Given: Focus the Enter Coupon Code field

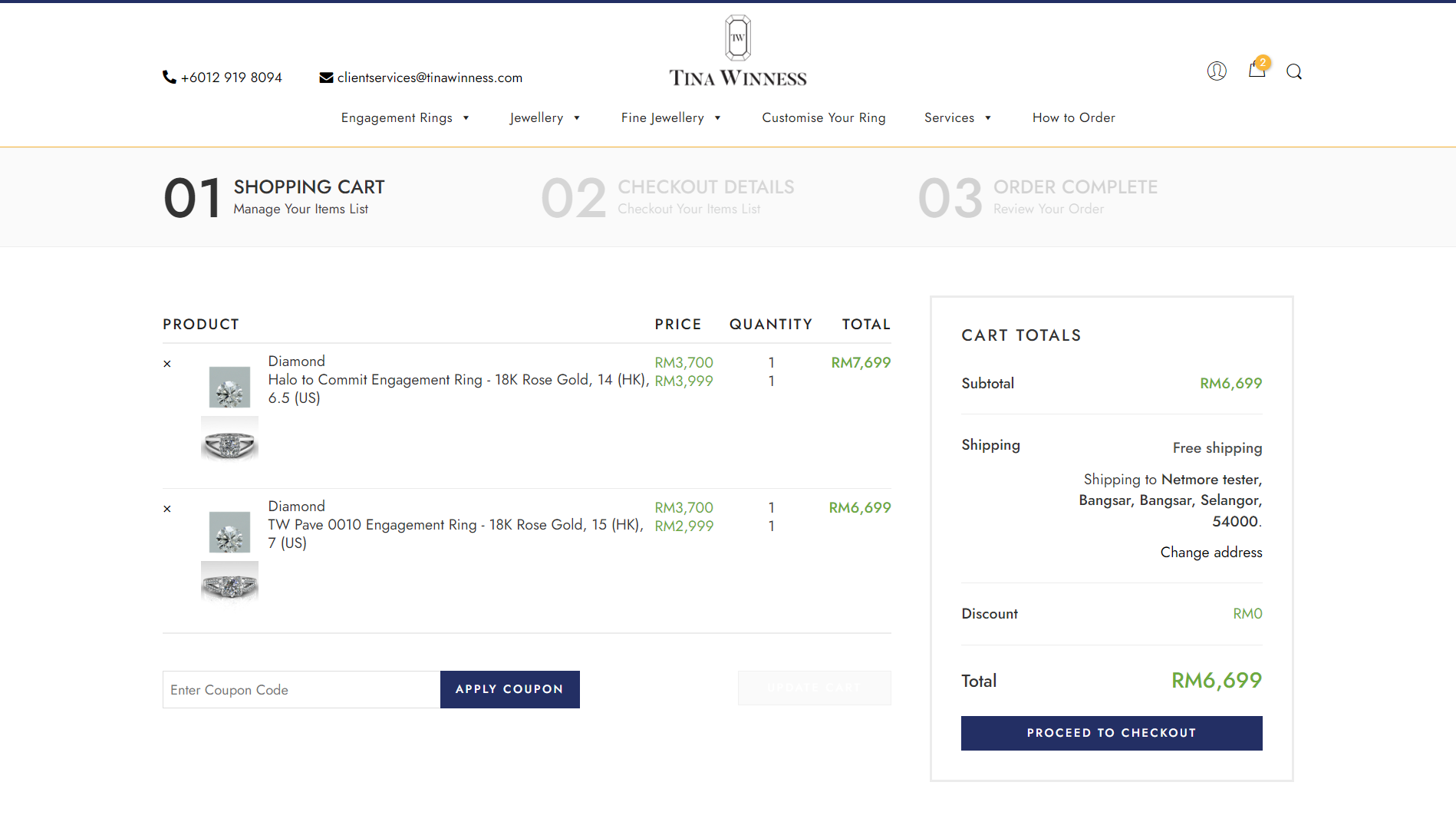Looking at the screenshot, I should 301,689.
